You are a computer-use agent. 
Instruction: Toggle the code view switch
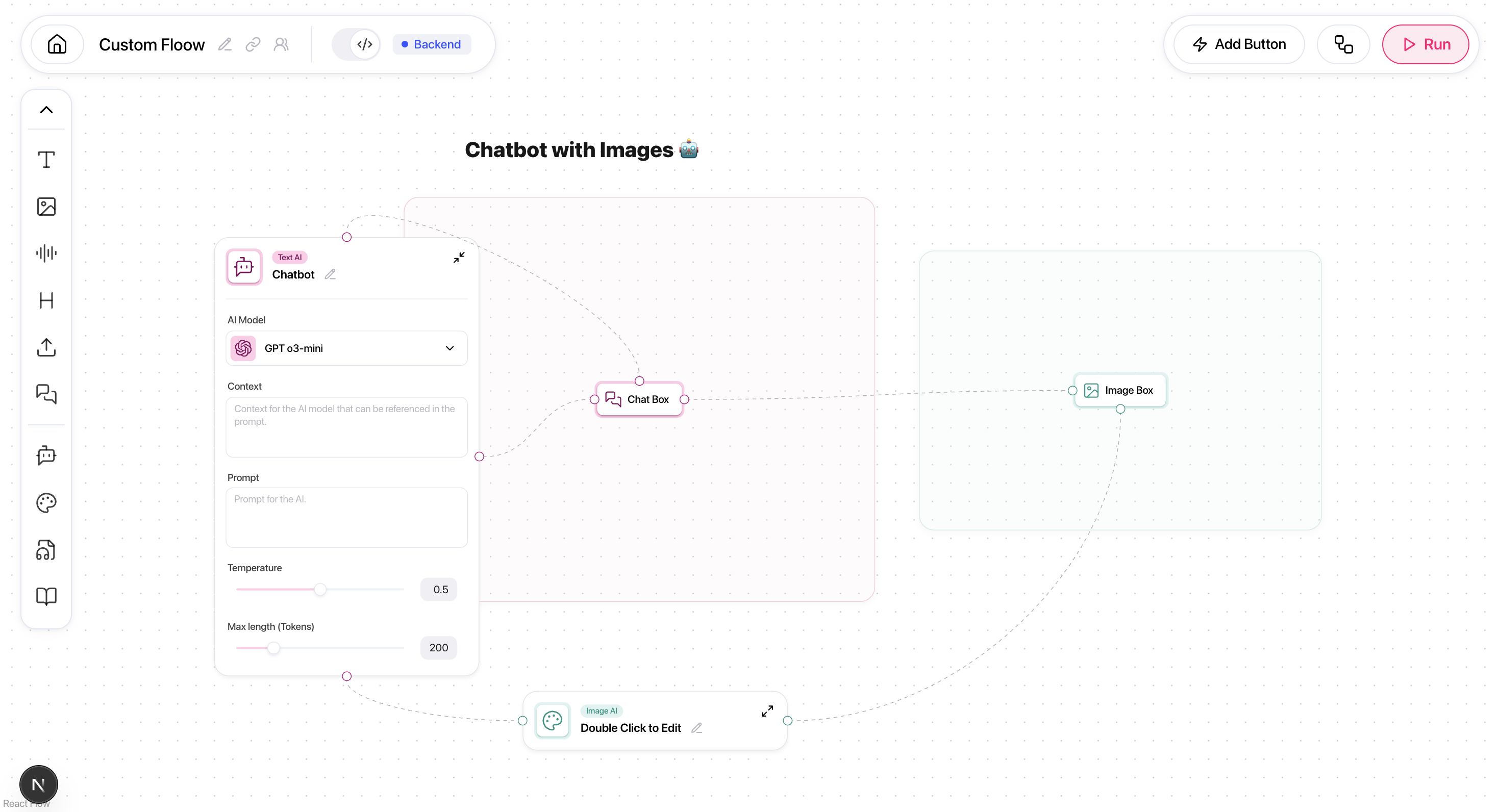point(357,44)
